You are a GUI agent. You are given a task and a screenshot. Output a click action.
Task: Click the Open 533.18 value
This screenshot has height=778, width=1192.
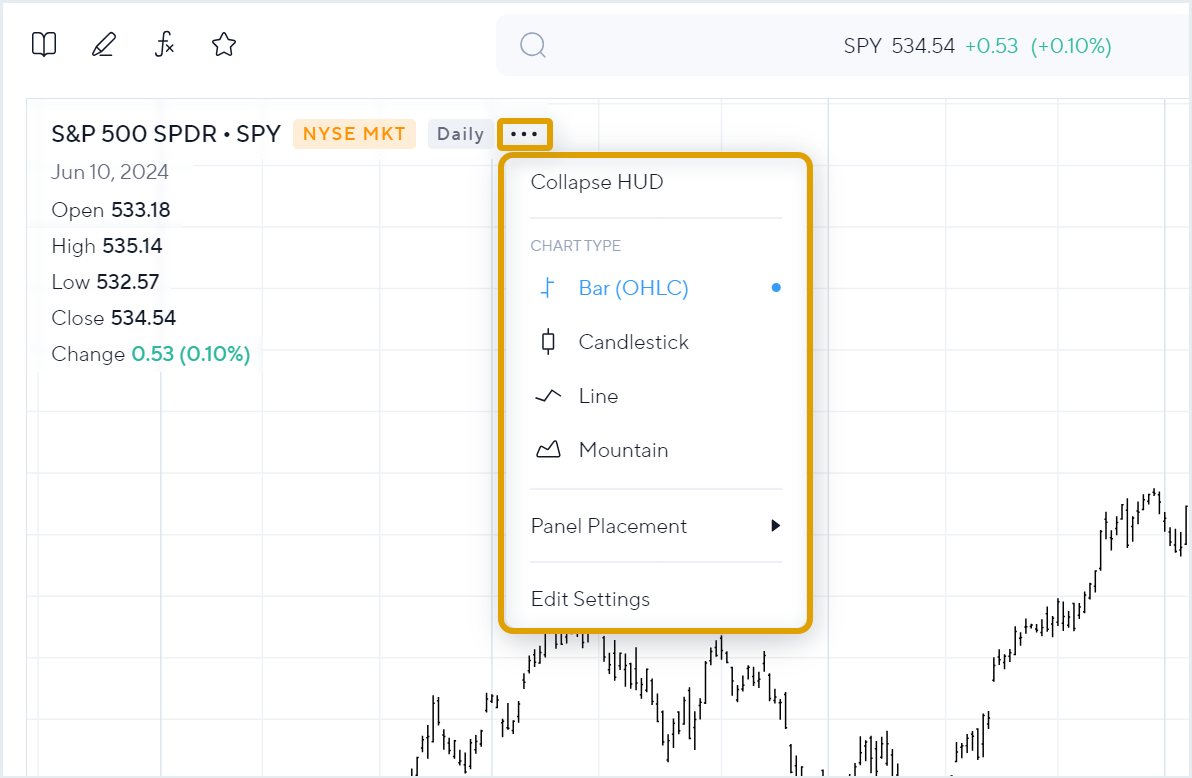pyautogui.click(x=110, y=210)
